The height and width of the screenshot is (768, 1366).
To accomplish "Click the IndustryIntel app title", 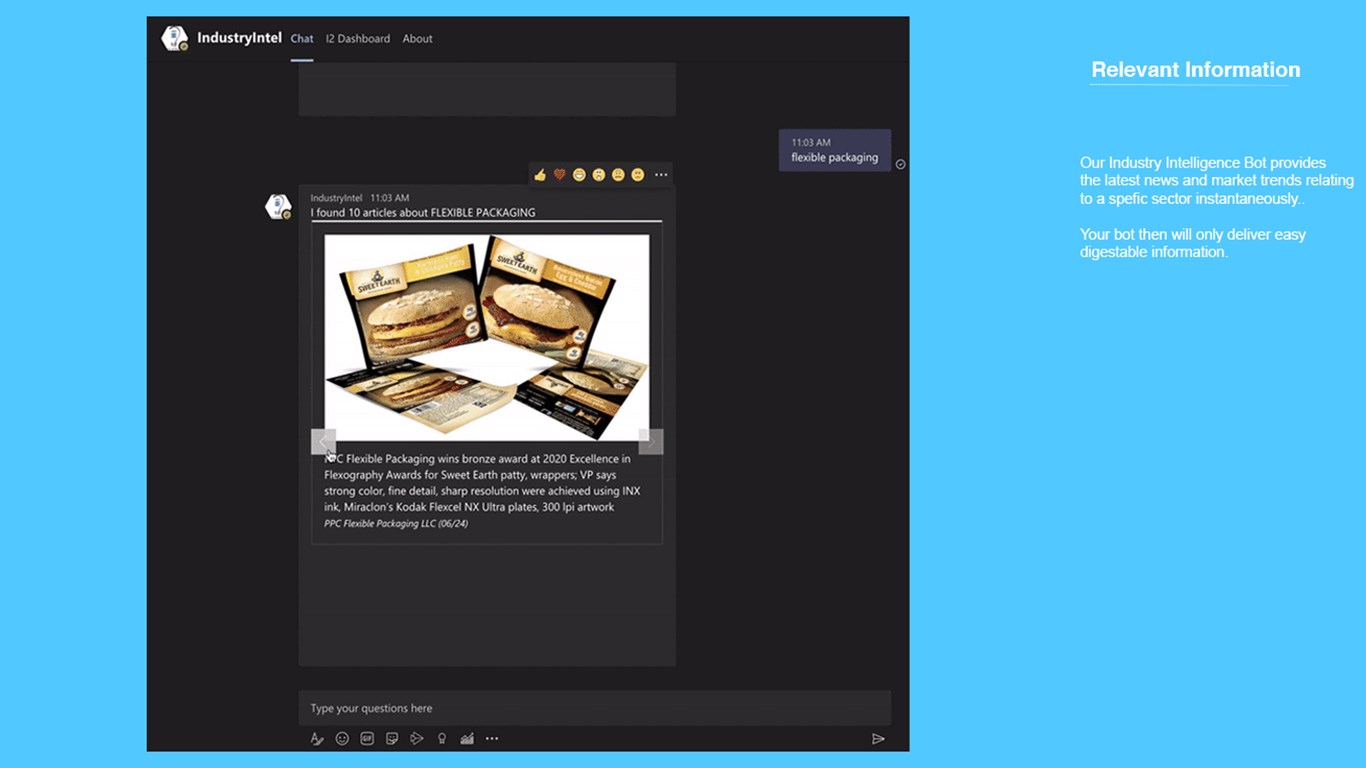I will click(239, 38).
